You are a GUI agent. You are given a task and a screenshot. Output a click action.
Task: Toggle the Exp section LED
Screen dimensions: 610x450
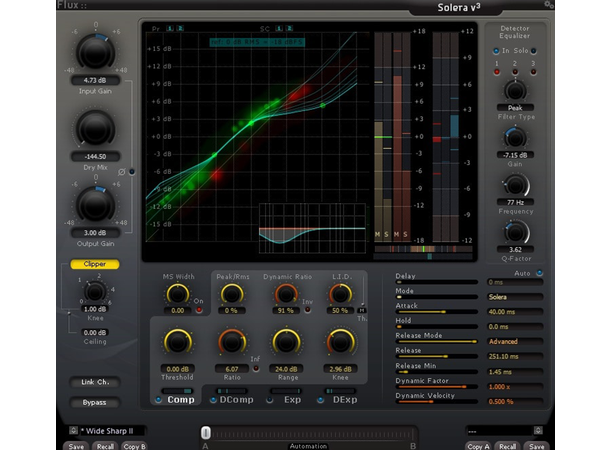tap(269, 400)
